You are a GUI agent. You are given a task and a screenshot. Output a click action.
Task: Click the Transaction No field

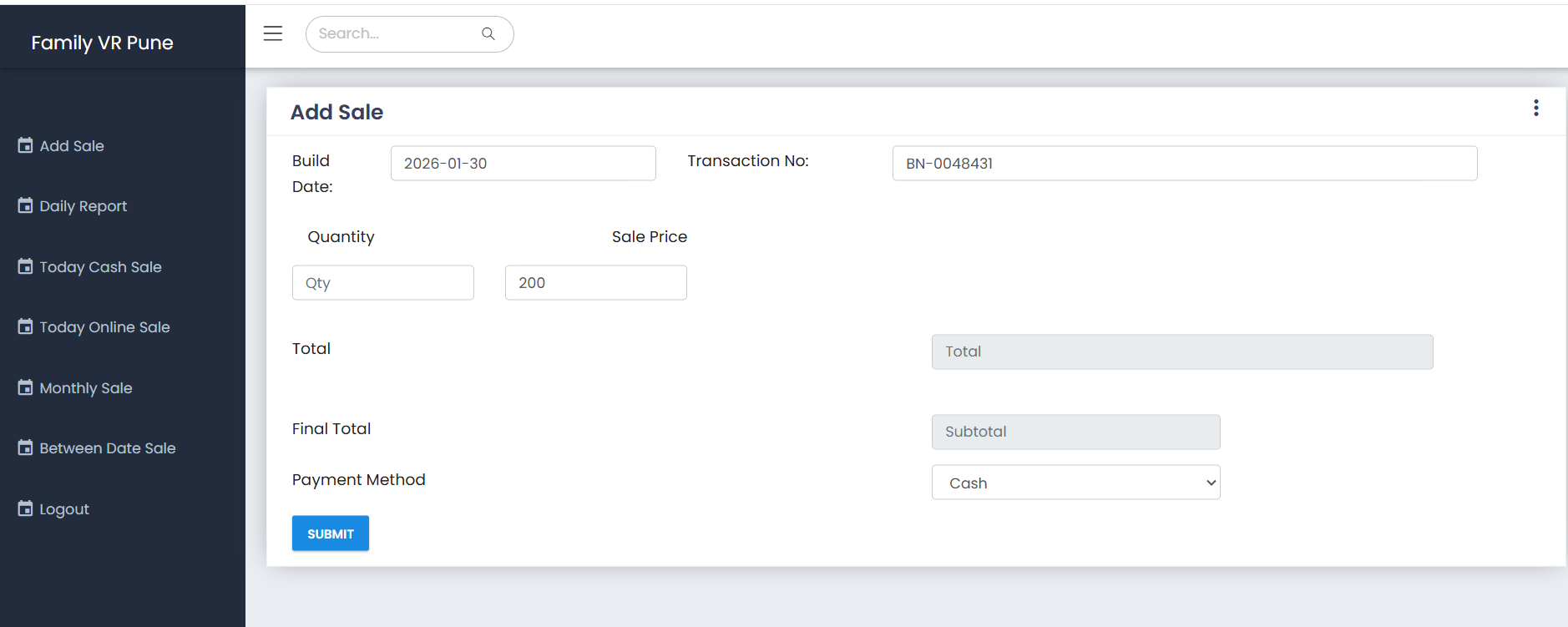pyautogui.click(x=1184, y=164)
